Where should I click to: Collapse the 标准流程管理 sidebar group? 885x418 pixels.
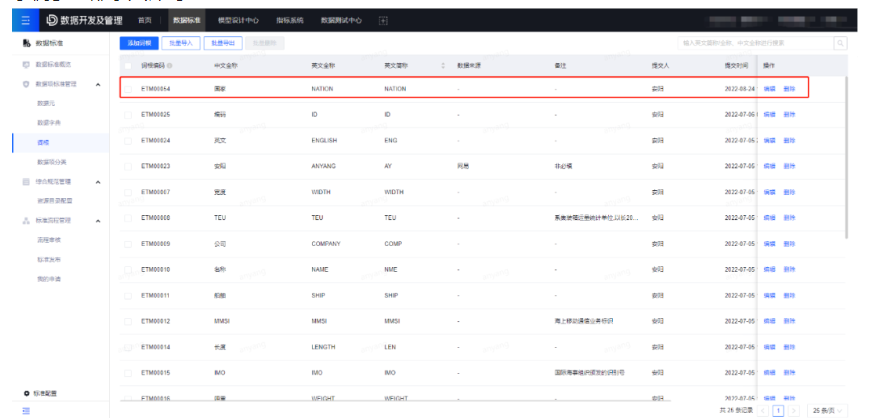click(98, 221)
